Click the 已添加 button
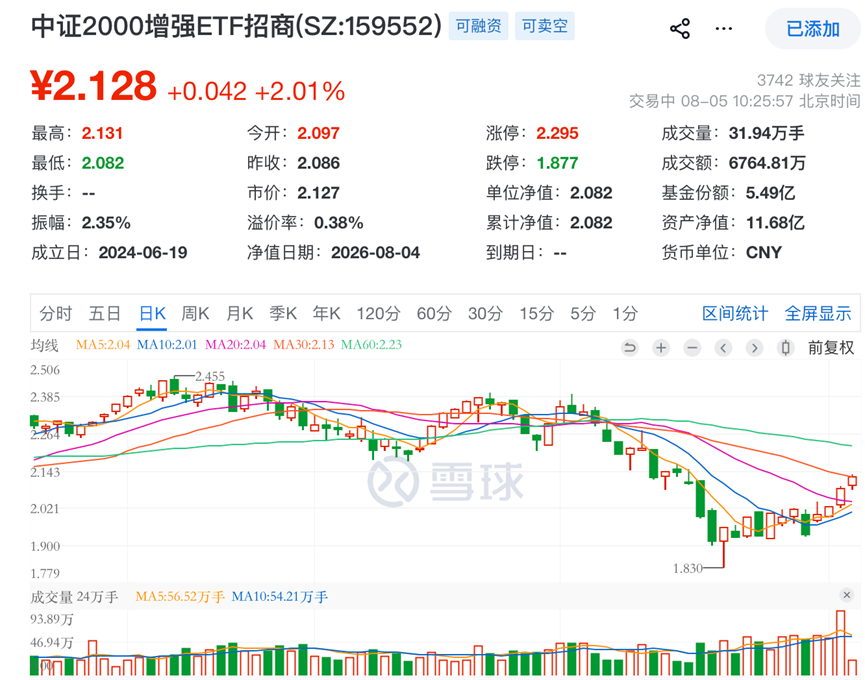 pos(813,29)
